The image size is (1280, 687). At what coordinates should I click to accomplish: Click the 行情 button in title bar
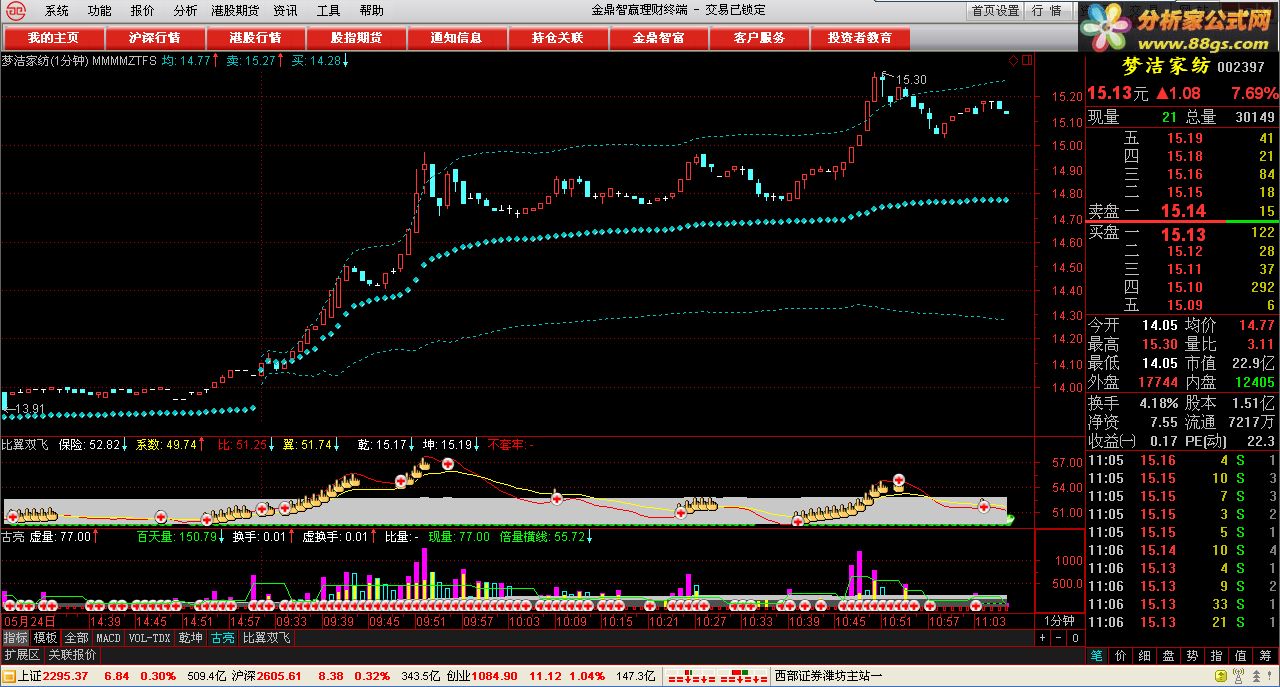point(1046,11)
